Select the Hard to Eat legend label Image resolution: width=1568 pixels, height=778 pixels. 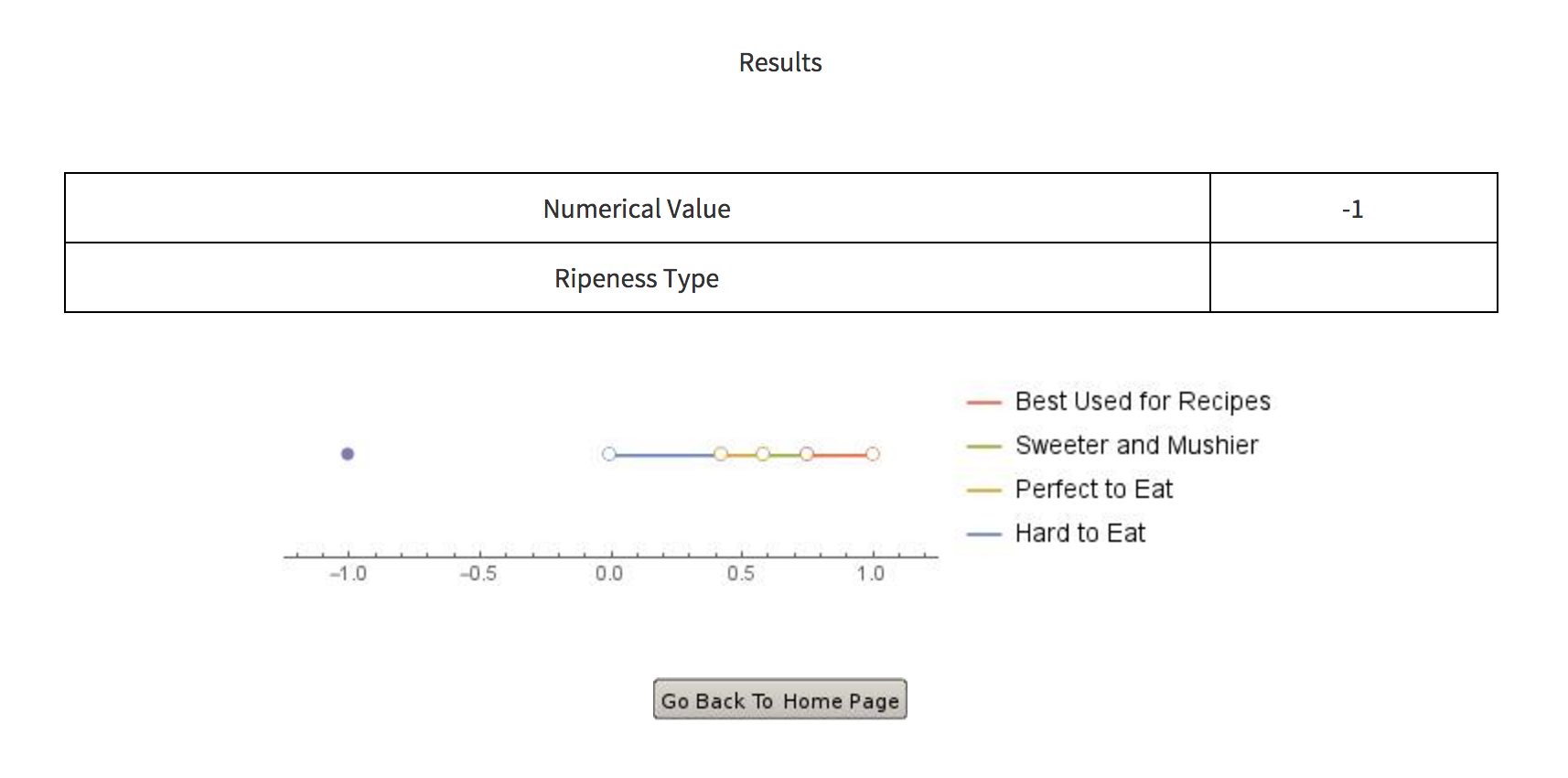coord(1079,533)
